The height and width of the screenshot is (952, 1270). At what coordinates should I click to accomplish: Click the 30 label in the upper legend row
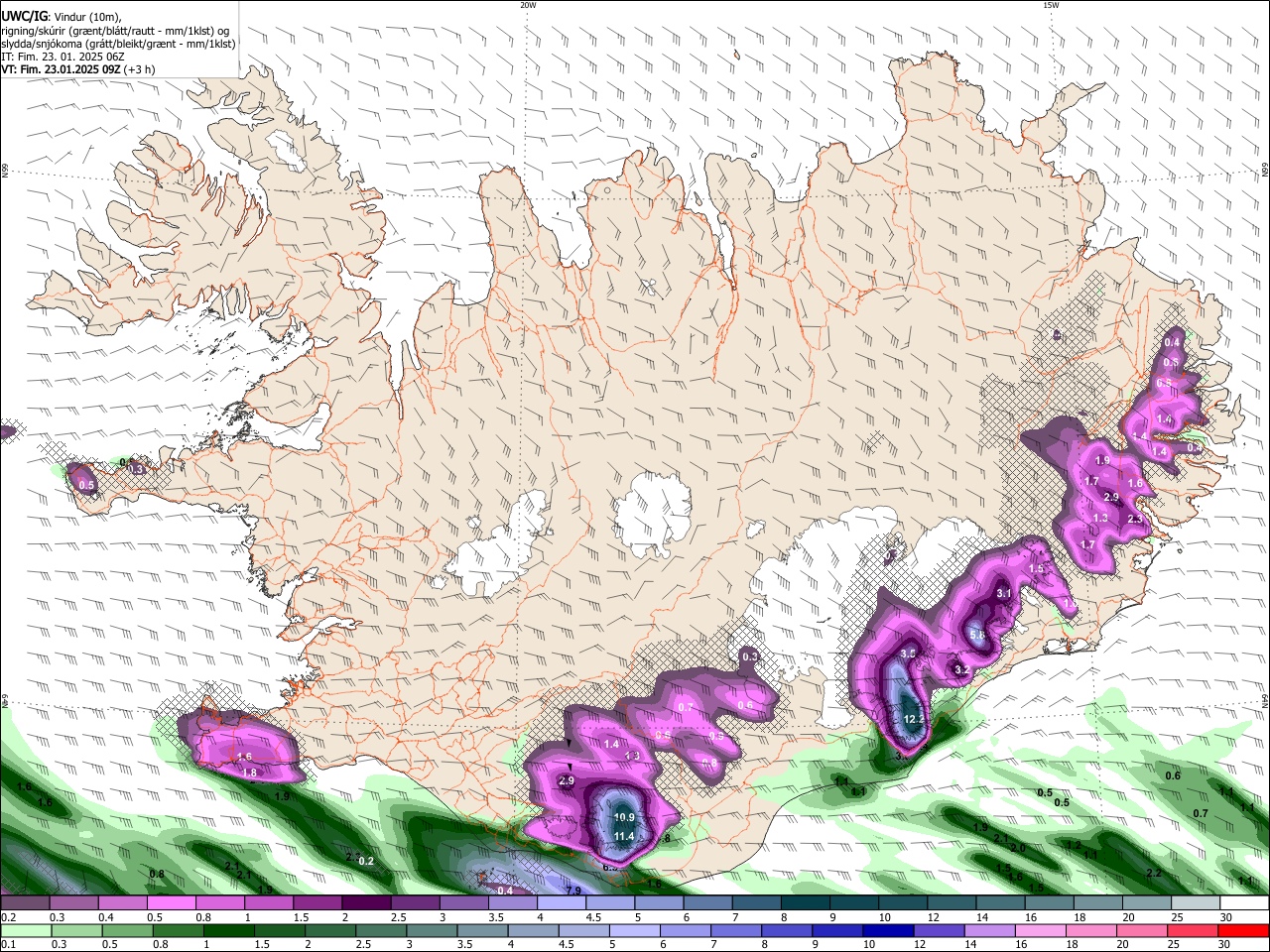point(1225,918)
